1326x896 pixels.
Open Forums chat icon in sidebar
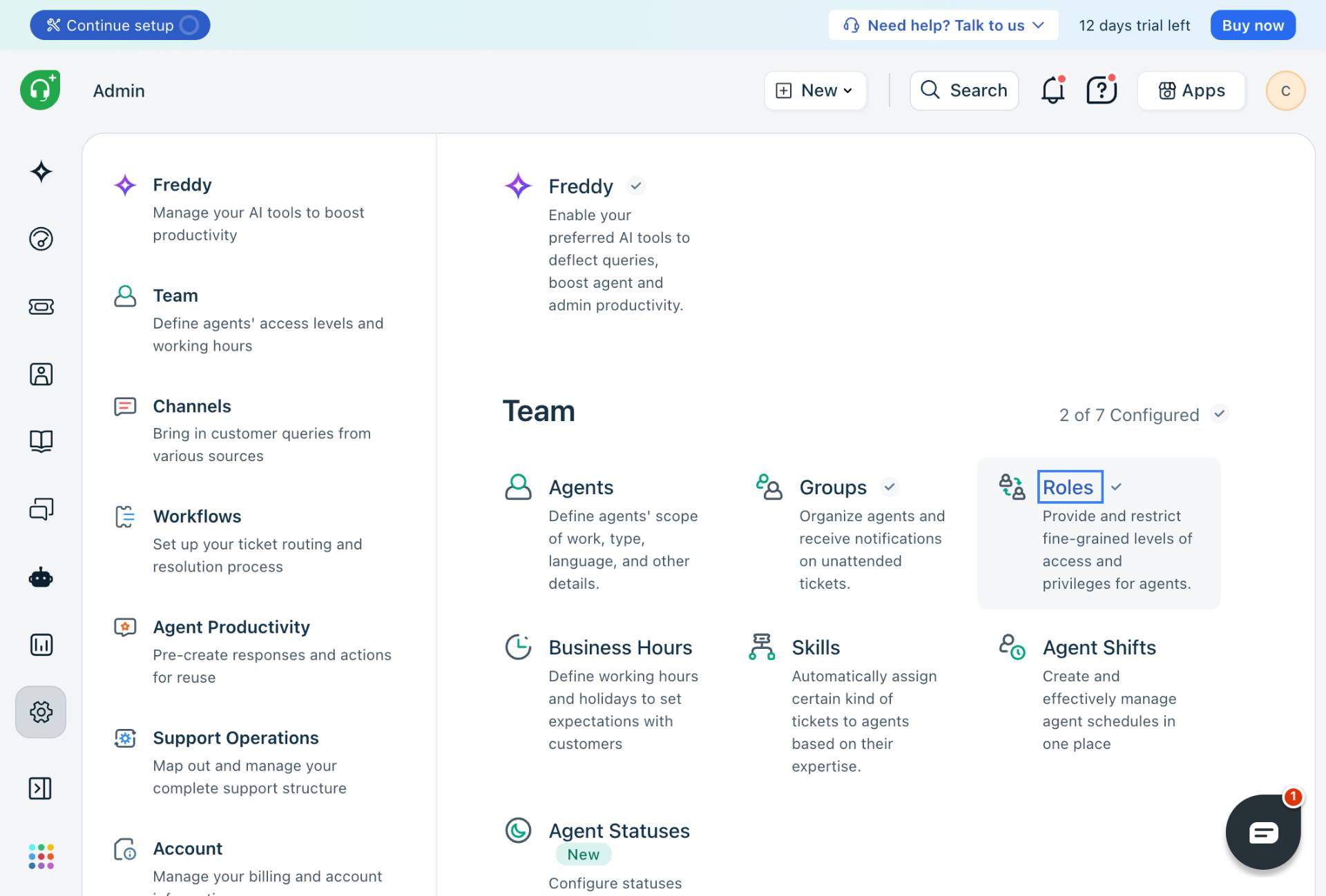[41, 509]
